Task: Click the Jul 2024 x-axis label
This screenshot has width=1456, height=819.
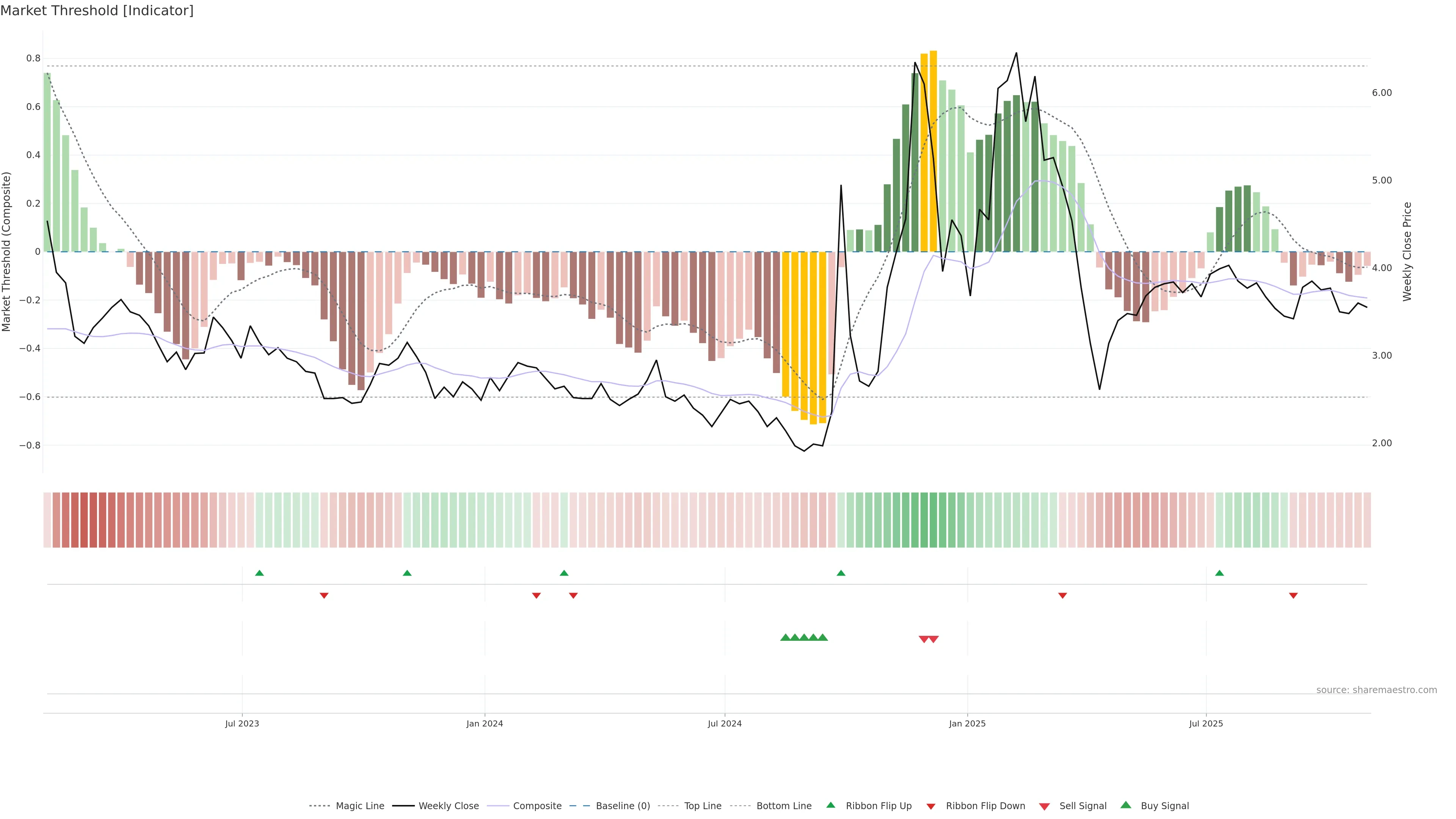Action: pyautogui.click(x=725, y=723)
